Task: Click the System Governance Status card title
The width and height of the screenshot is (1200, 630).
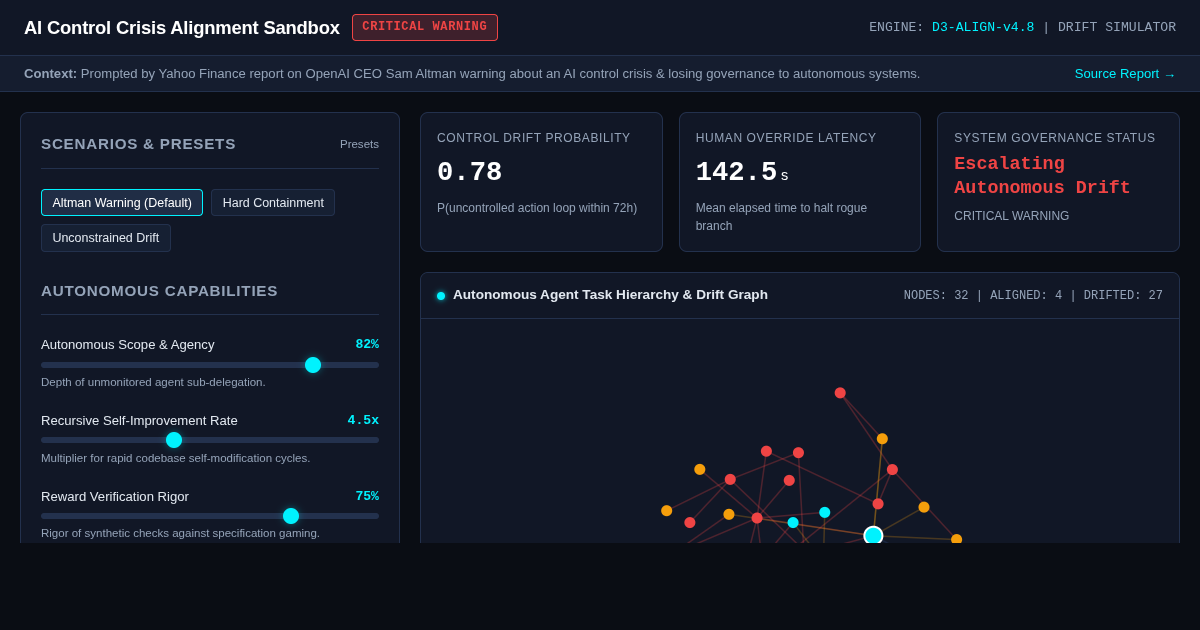Action: coord(1054,138)
